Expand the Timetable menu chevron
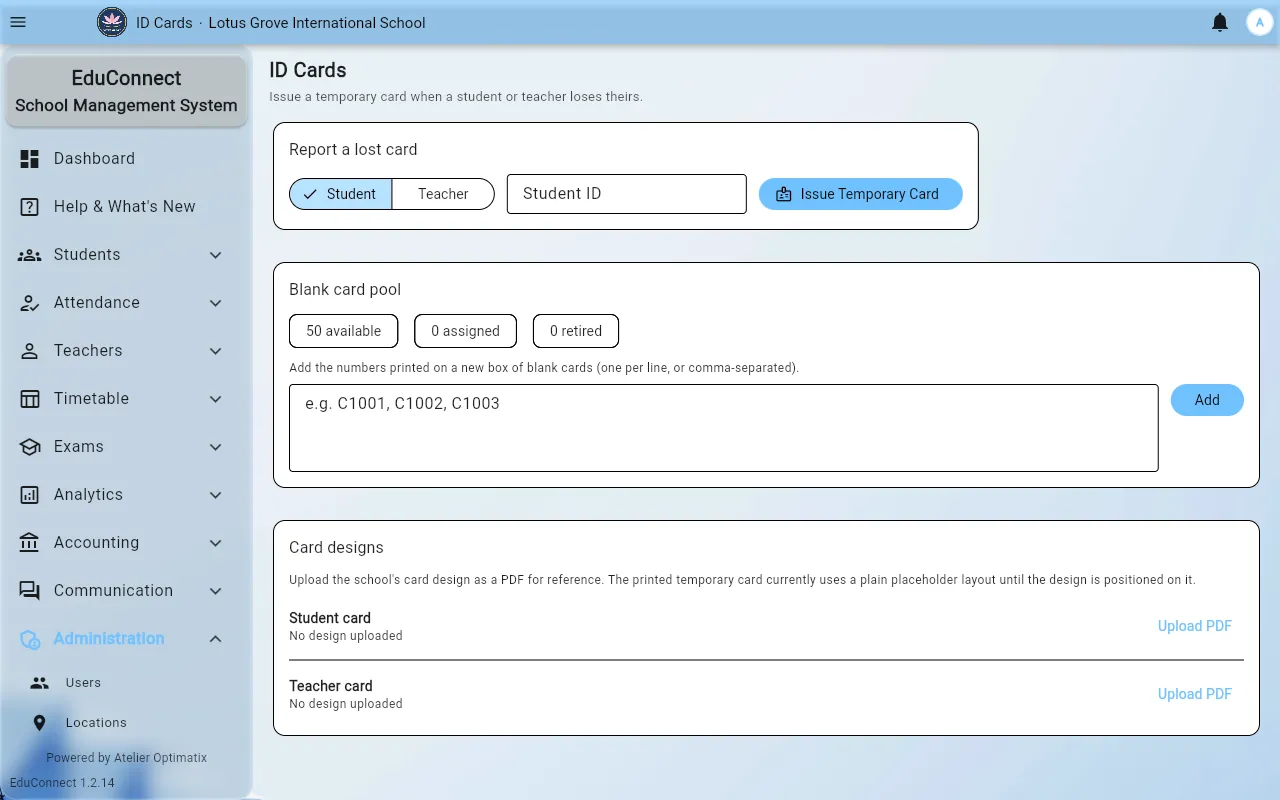The image size is (1280, 800). coord(216,399)
